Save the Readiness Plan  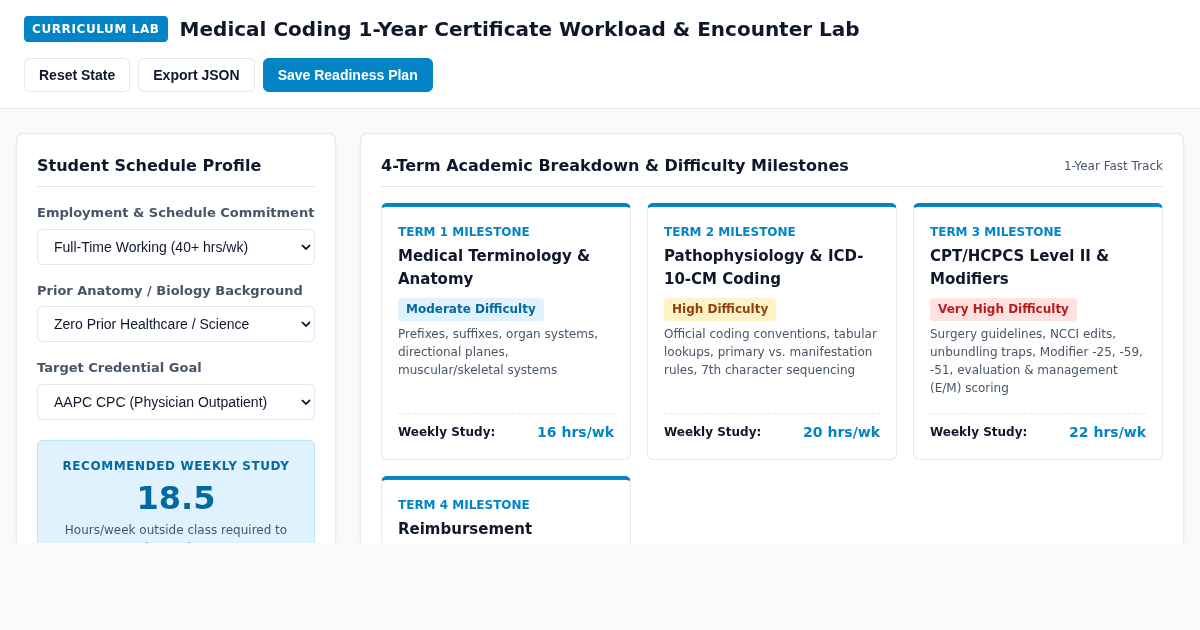pos(348,75)
